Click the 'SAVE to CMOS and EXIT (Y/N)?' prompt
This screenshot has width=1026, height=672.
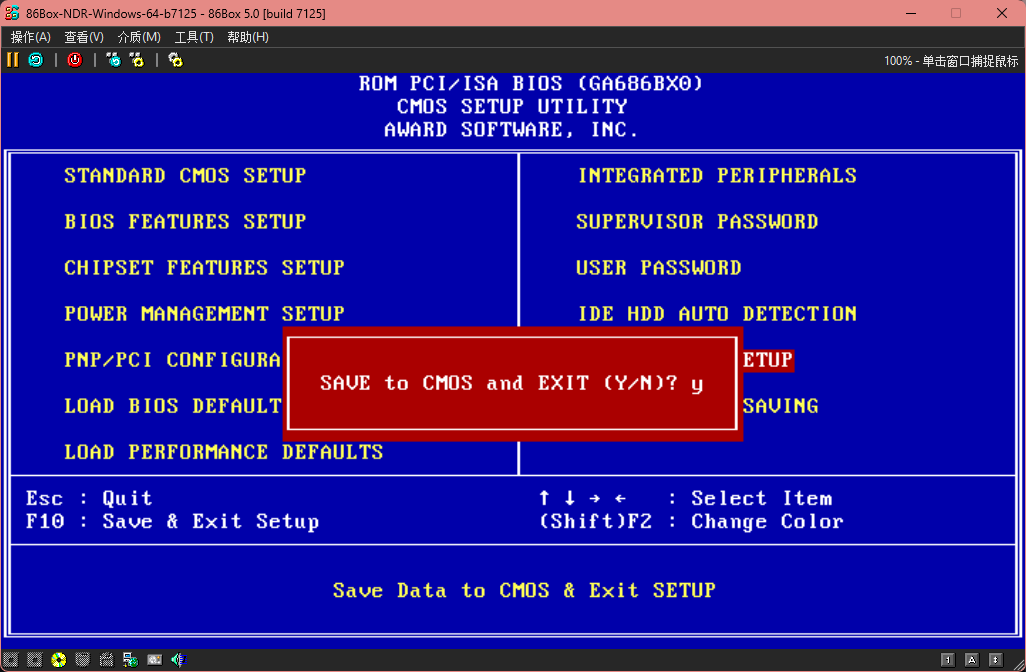(499, 383)
